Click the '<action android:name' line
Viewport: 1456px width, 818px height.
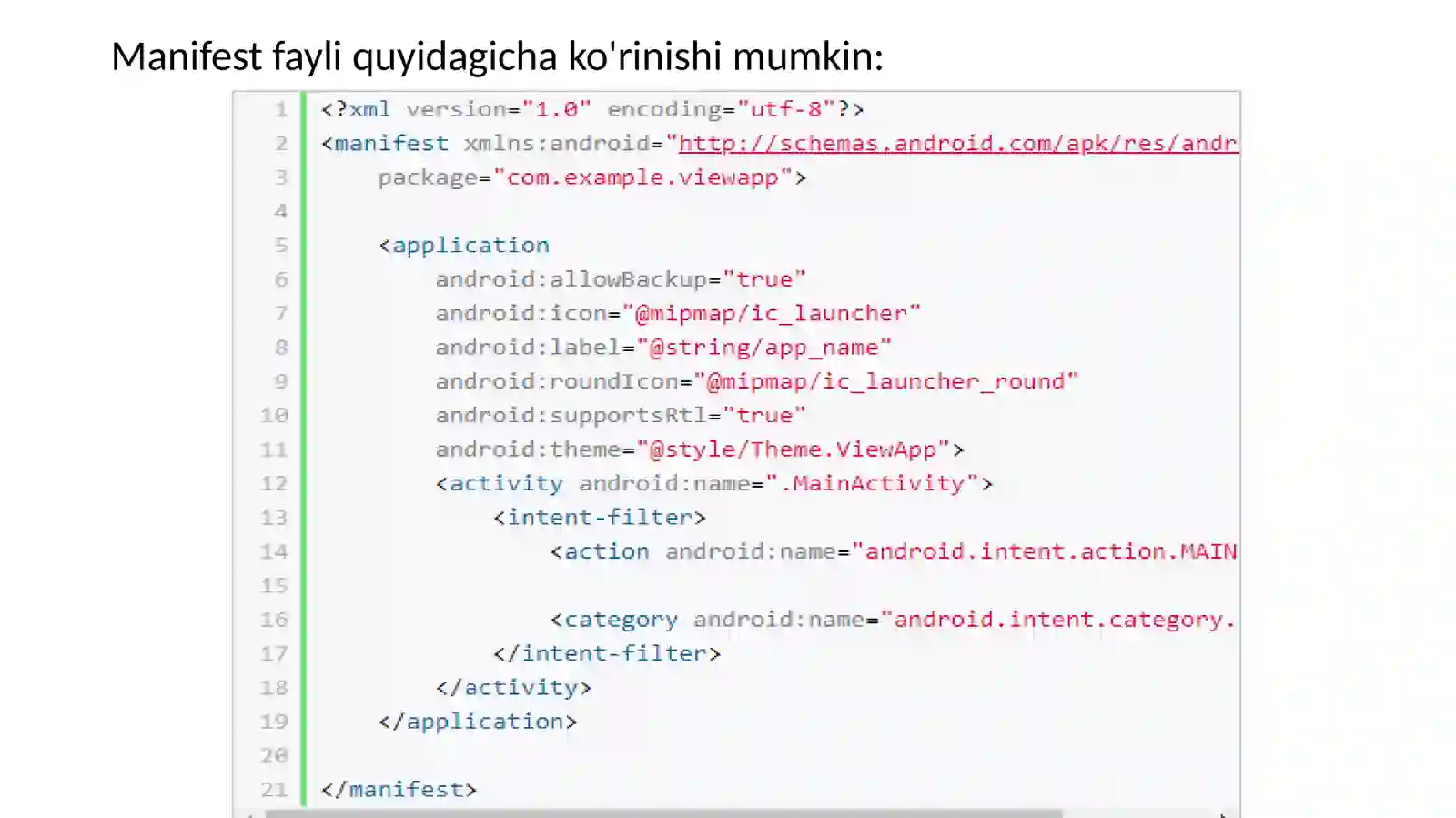click(x=894, y=551)
